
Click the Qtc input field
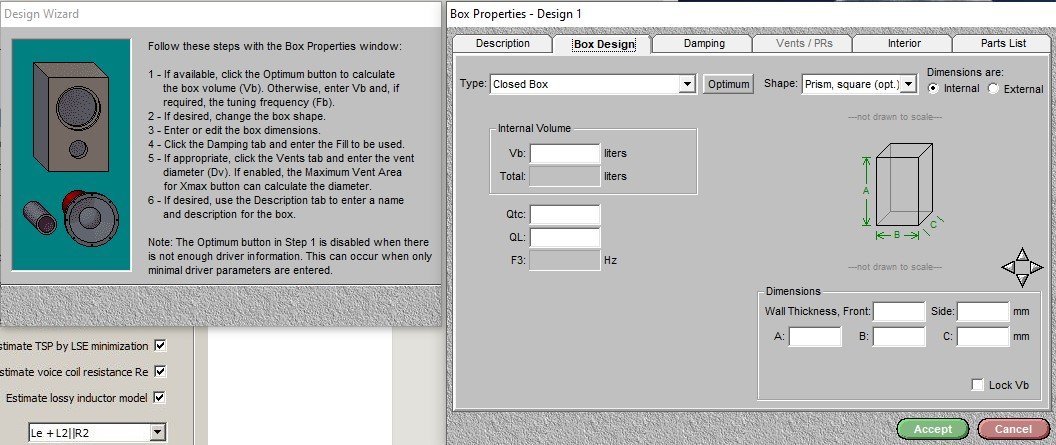[x=564, y=215]
